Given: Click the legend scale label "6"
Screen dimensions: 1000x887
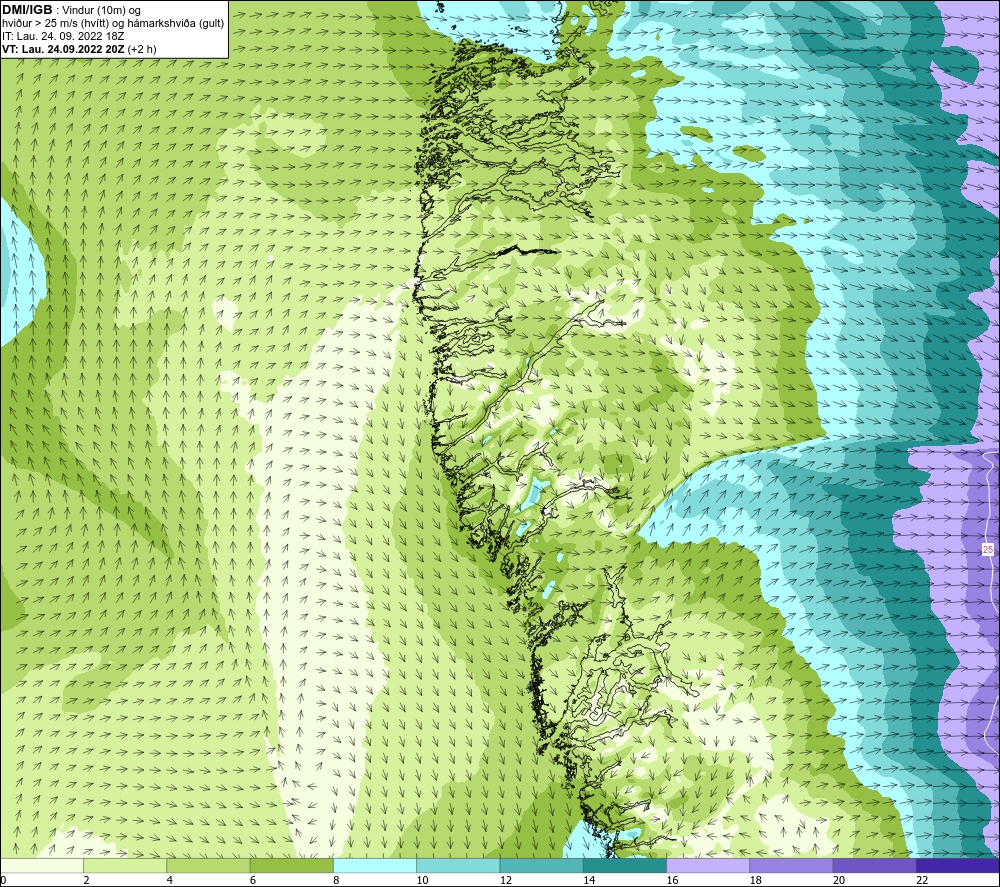Looking at the screenshot, I should pos(253,880).
